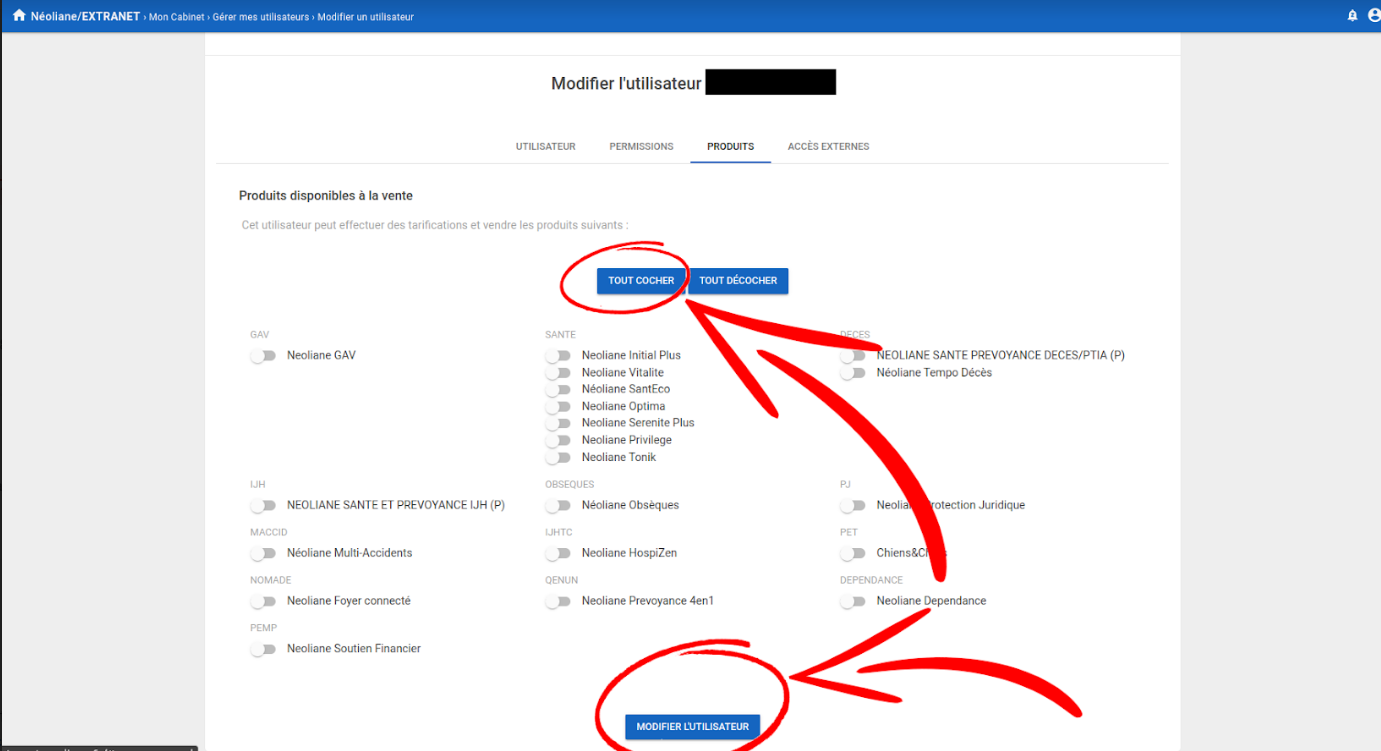The image size is (1381, 751).
Task: Open Gérer mes utilisateurs breadcrumb link
Action: point(261,17)
